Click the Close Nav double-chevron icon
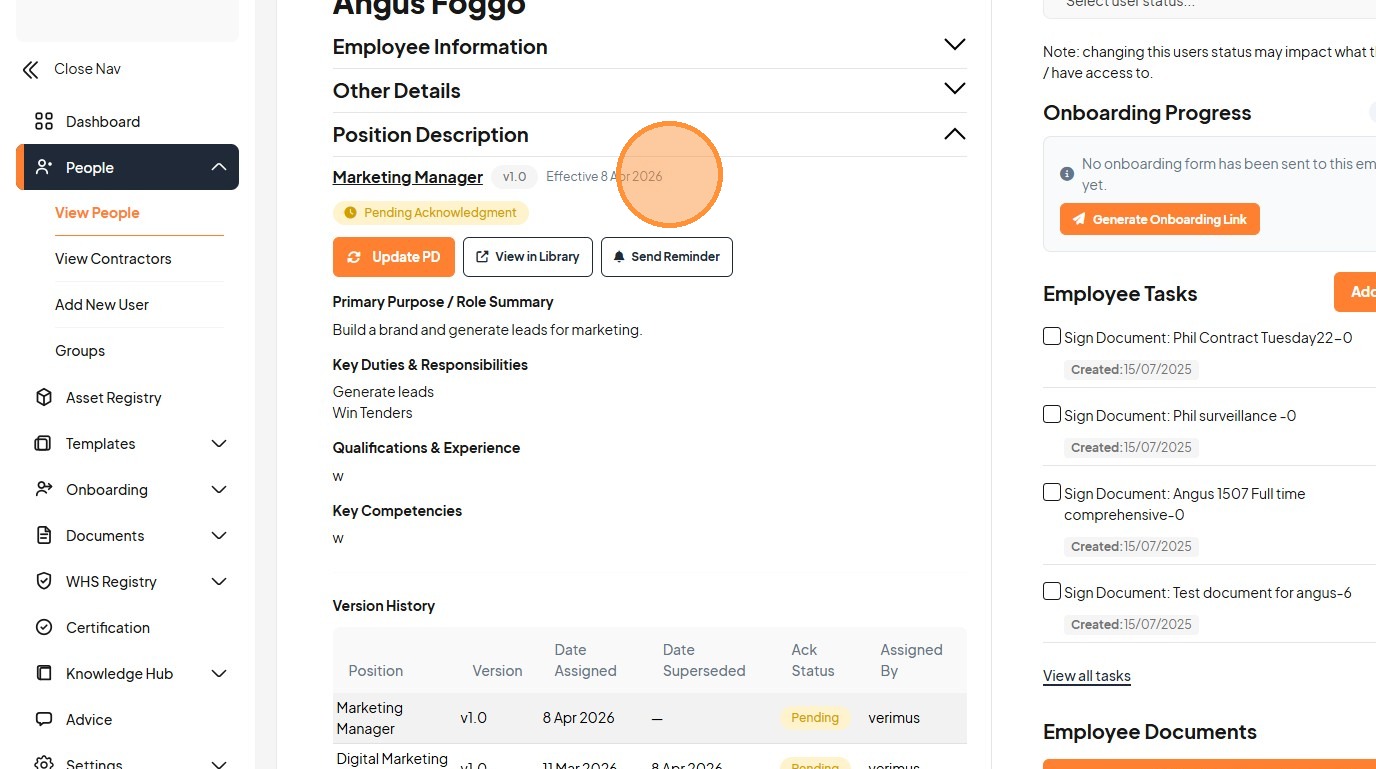 (31, 69)
